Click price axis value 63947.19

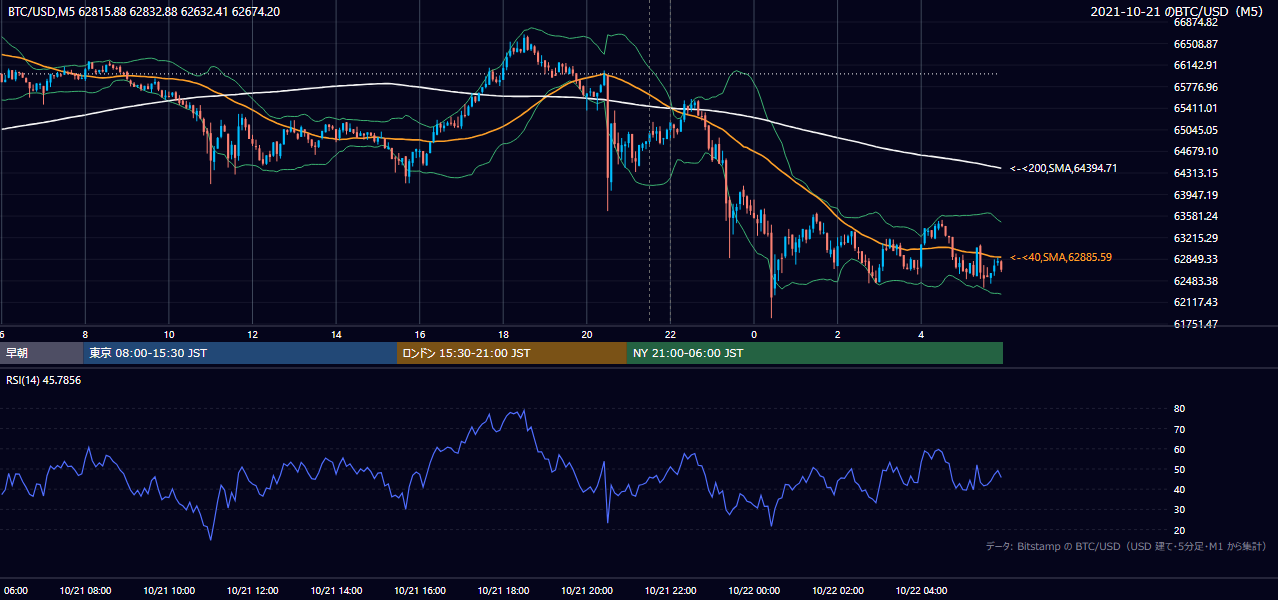point(1195,195)
